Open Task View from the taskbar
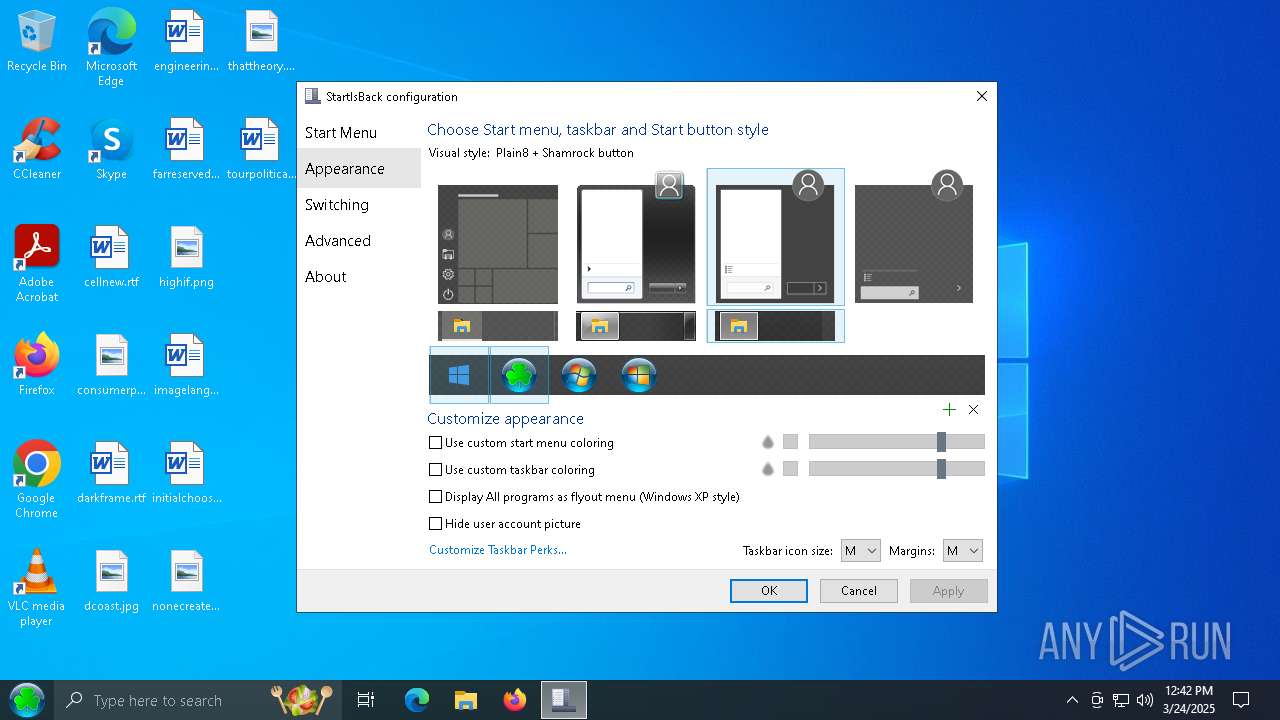1280x720 pixels. coord(366,700)
